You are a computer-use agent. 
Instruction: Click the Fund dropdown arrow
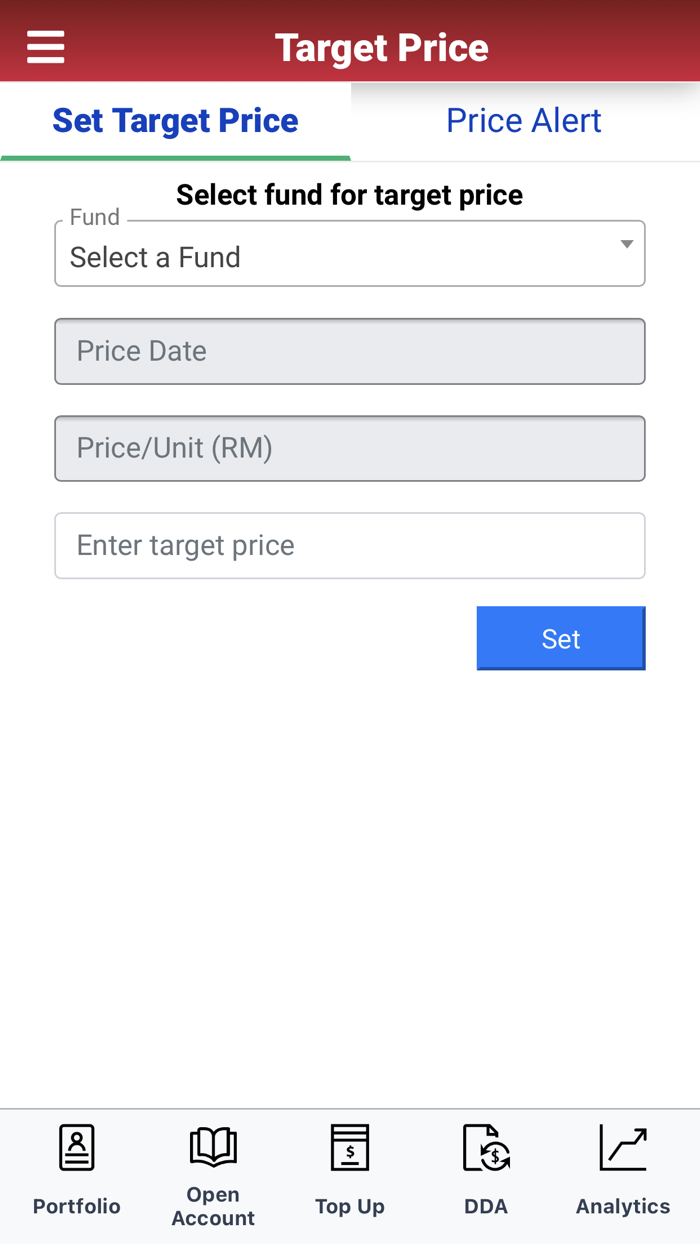[627, 245]
